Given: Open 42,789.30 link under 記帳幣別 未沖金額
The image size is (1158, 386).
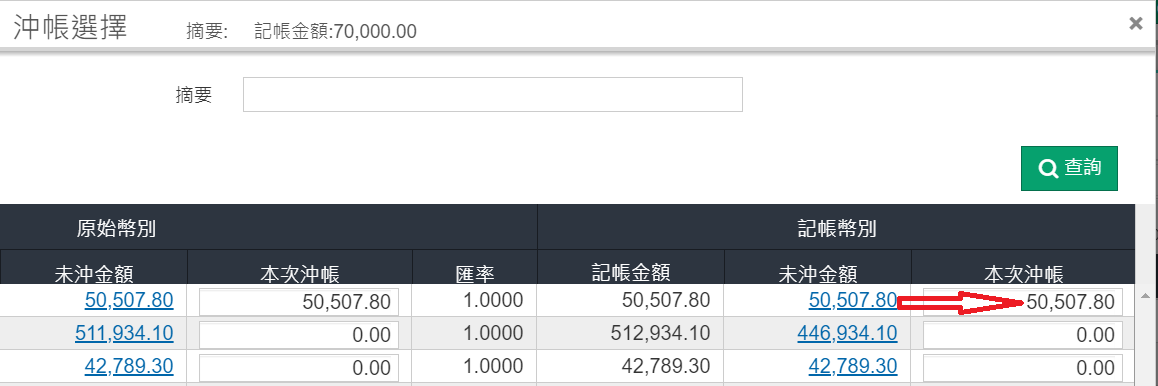Looking at the screenshot, I should (x=853, y=366).
